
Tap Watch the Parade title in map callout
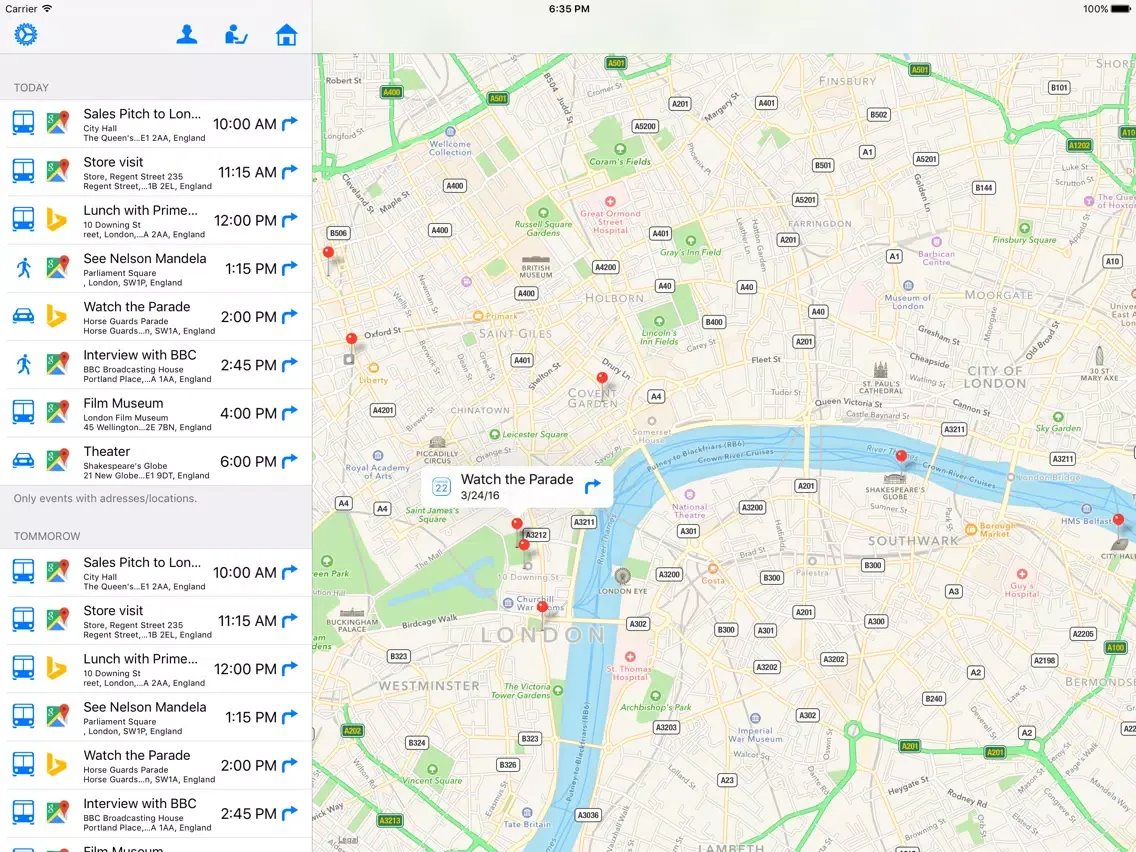[x=517, y=479]
